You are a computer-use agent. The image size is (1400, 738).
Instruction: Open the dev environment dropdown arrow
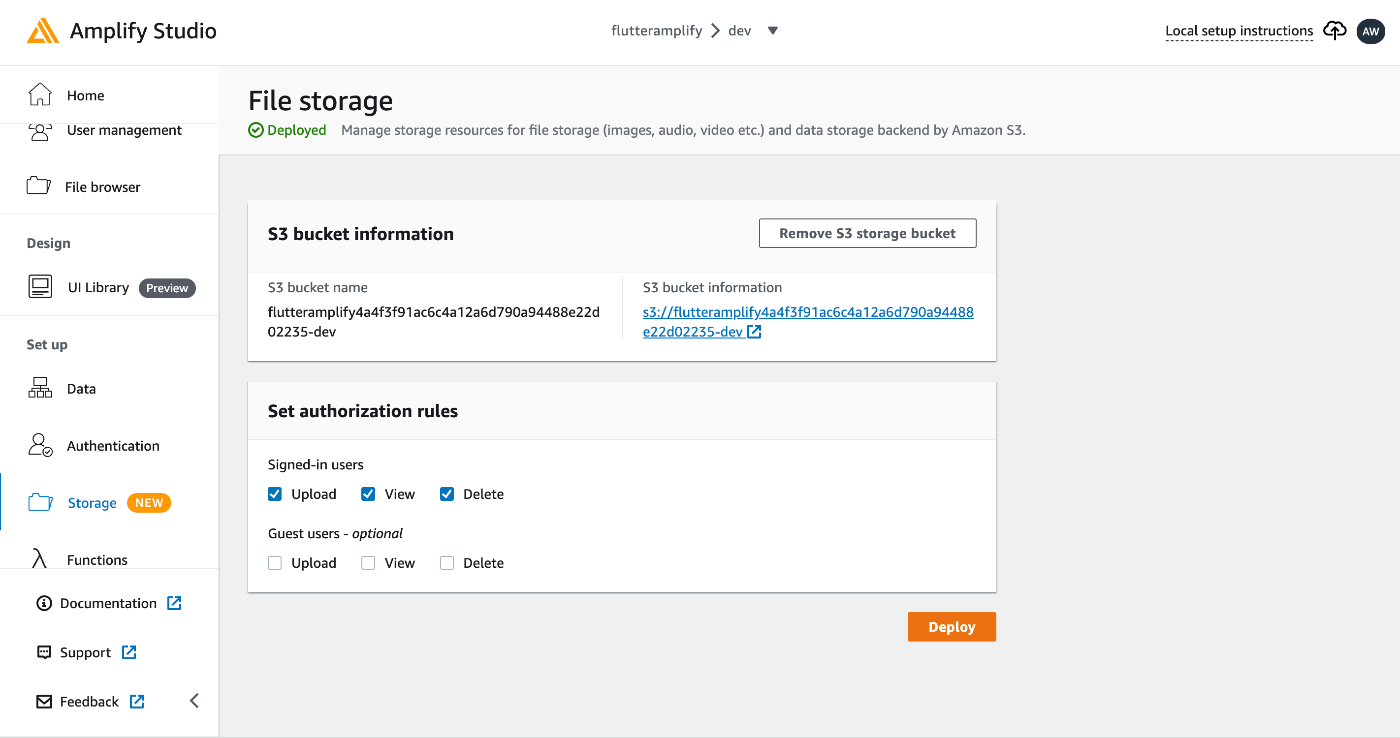(x=772, y=31)
